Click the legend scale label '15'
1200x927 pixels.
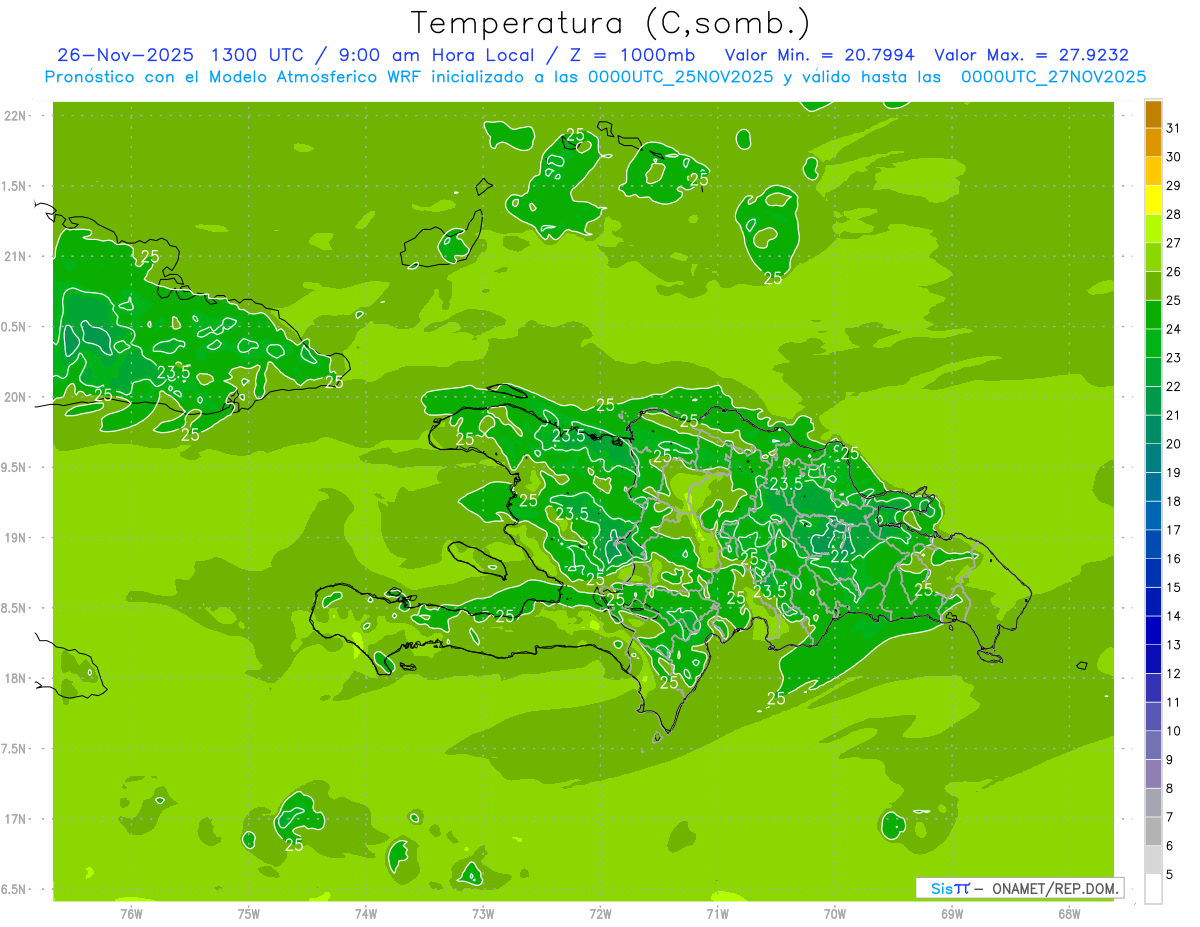1174,587
